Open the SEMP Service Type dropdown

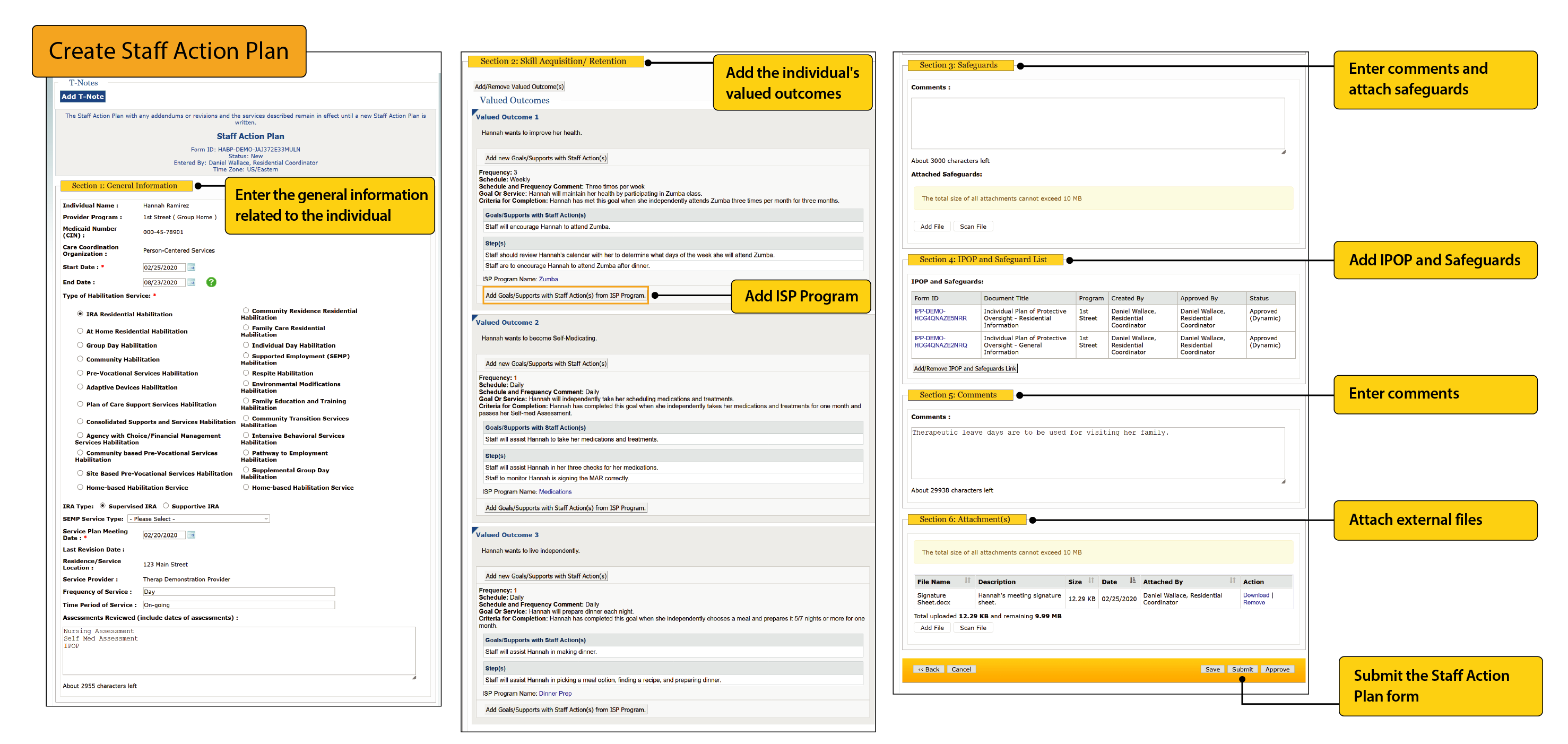(199, 518)
